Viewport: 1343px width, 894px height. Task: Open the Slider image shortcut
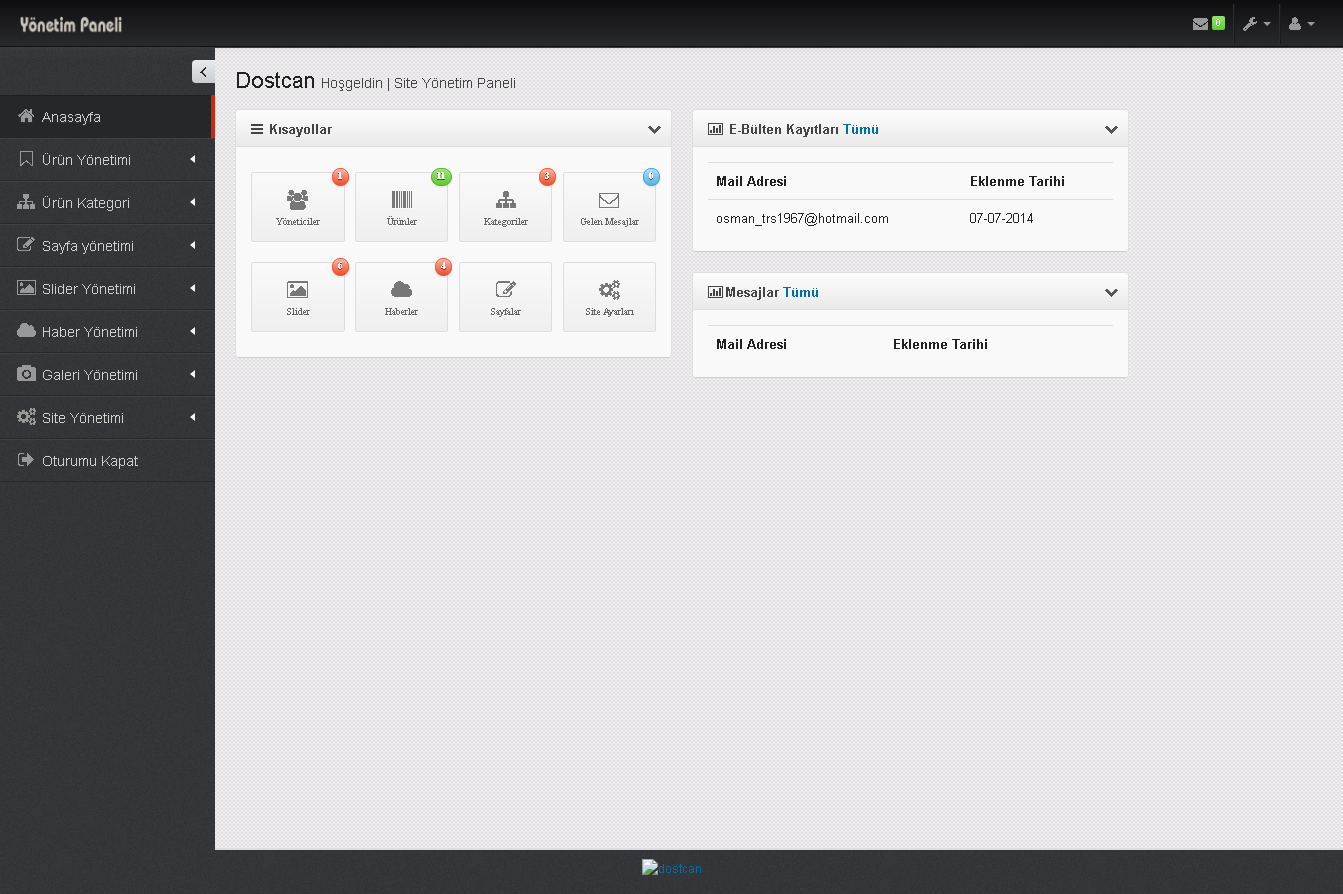(x=297, y=297)
